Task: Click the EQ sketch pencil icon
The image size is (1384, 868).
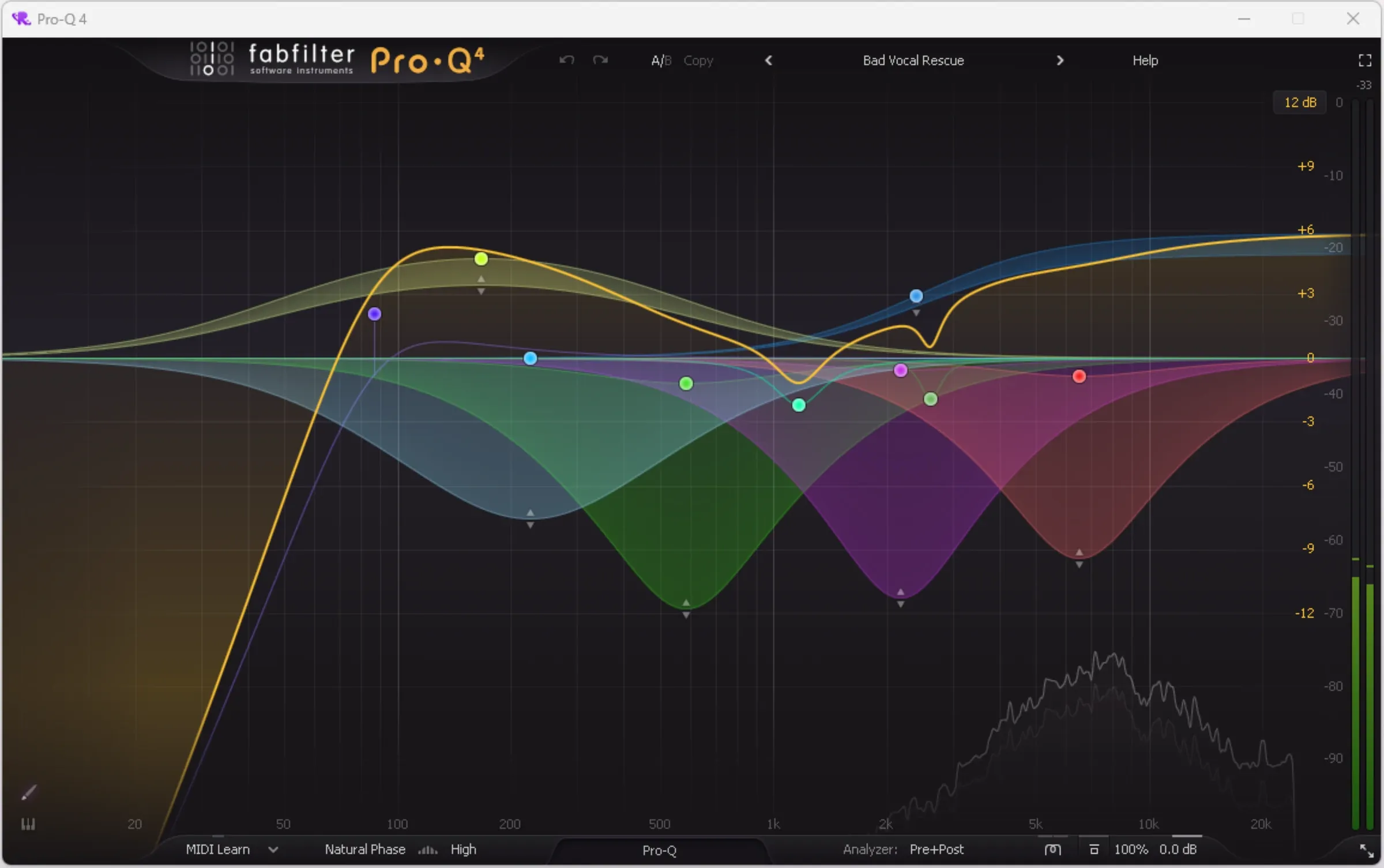Action: click(x=28, y=793)
